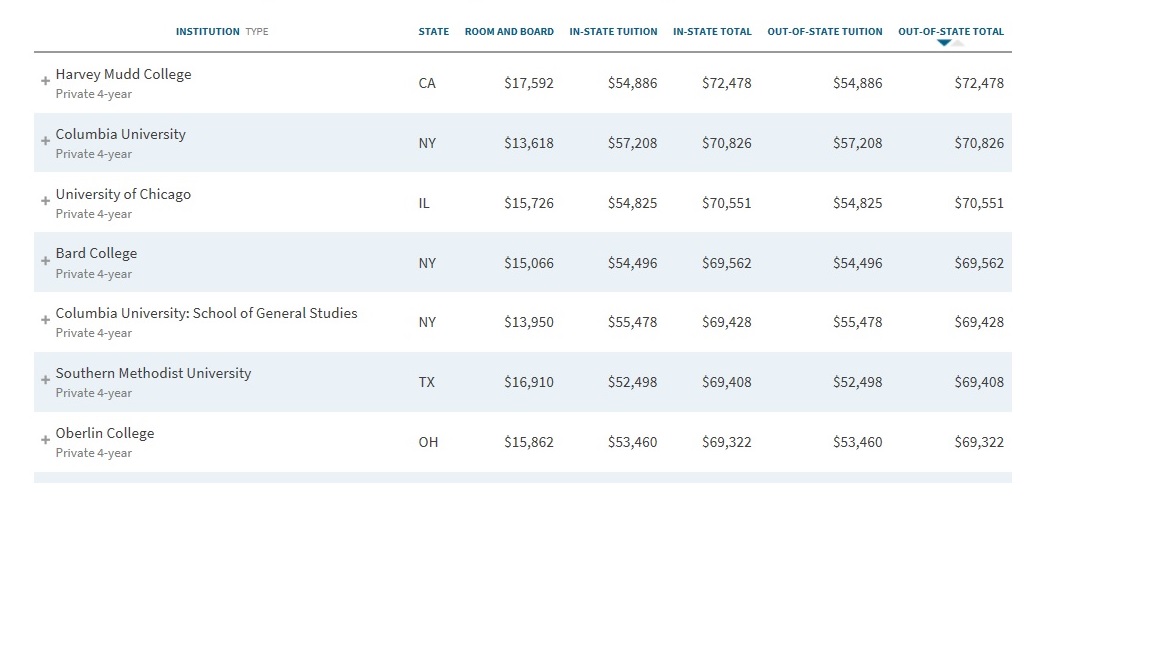Select University of Chicago out-of-state tuition $54,825

click(857, 203)
